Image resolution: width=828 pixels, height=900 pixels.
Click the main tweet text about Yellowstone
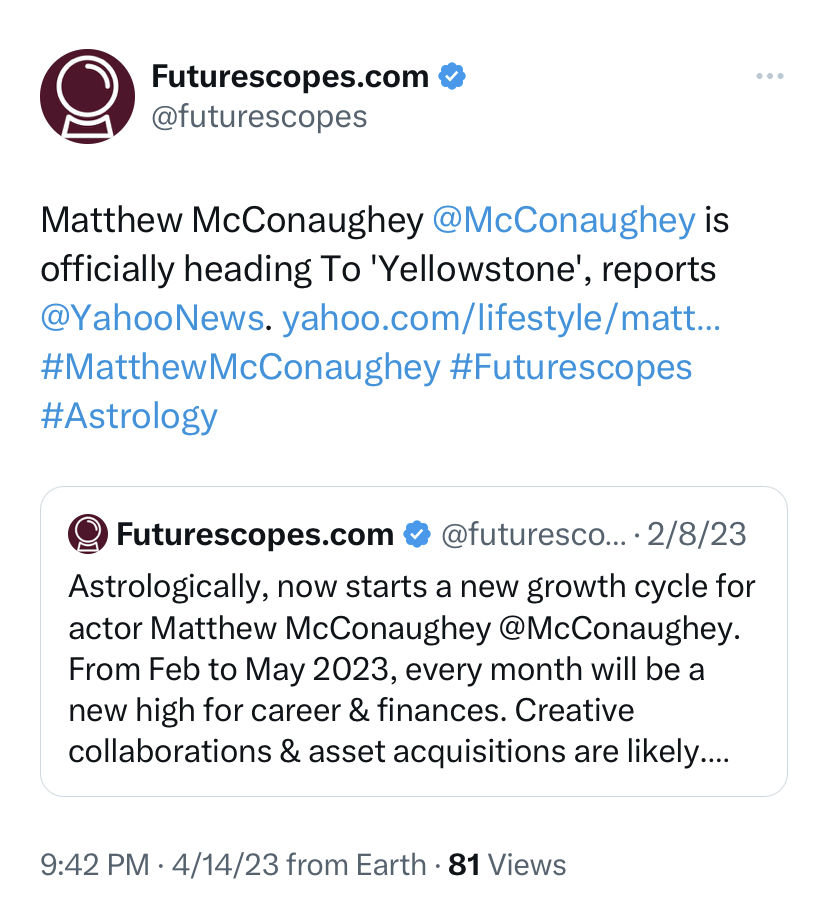point(384,318)
